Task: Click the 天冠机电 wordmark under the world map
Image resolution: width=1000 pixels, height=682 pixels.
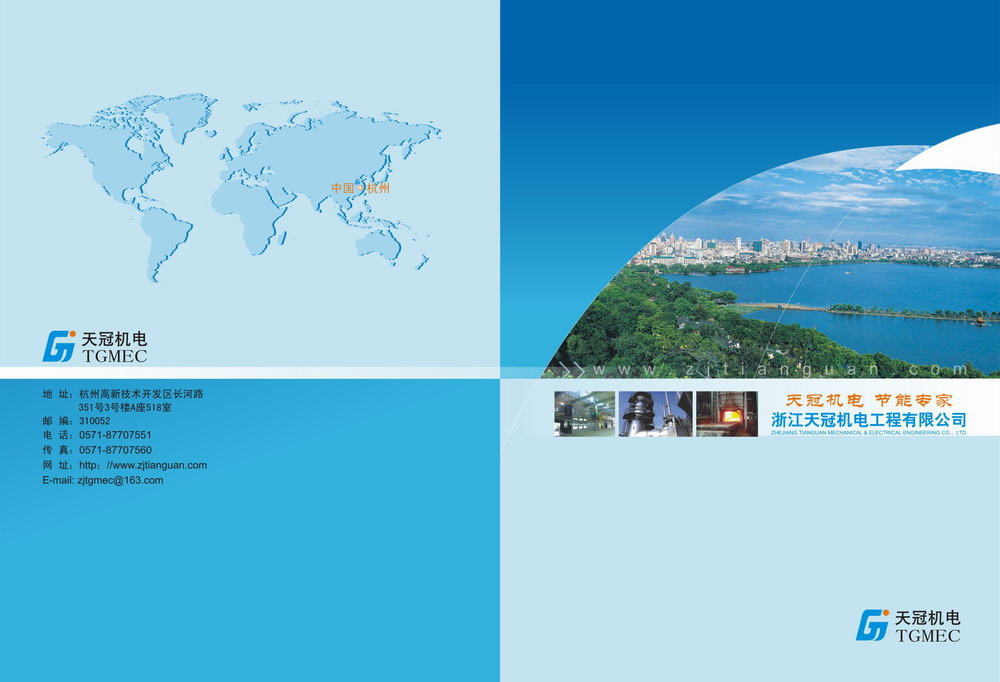Action: 114,339
